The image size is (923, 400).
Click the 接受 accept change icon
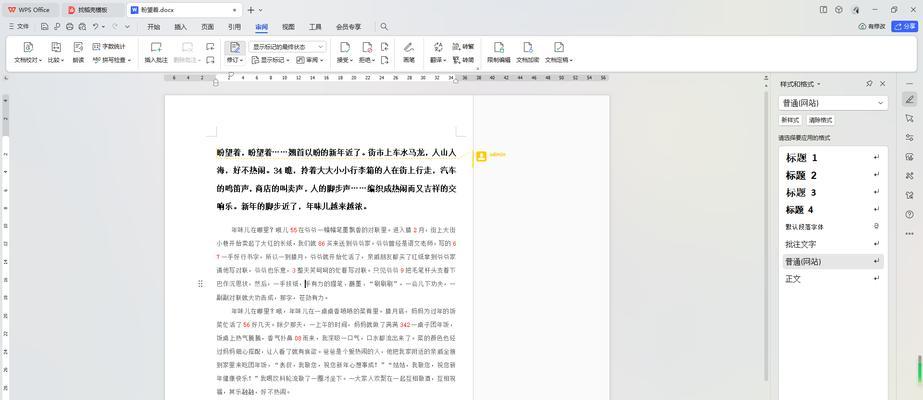(x=345, y=47)
